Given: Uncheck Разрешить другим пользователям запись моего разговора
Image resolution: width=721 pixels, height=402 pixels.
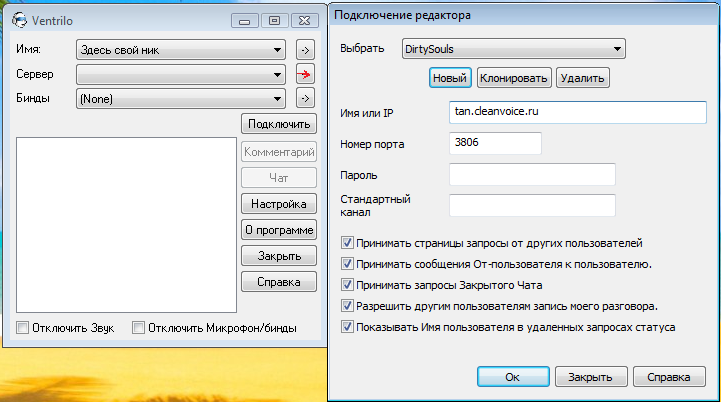Looking at the screenshot, I should (347, 306).
